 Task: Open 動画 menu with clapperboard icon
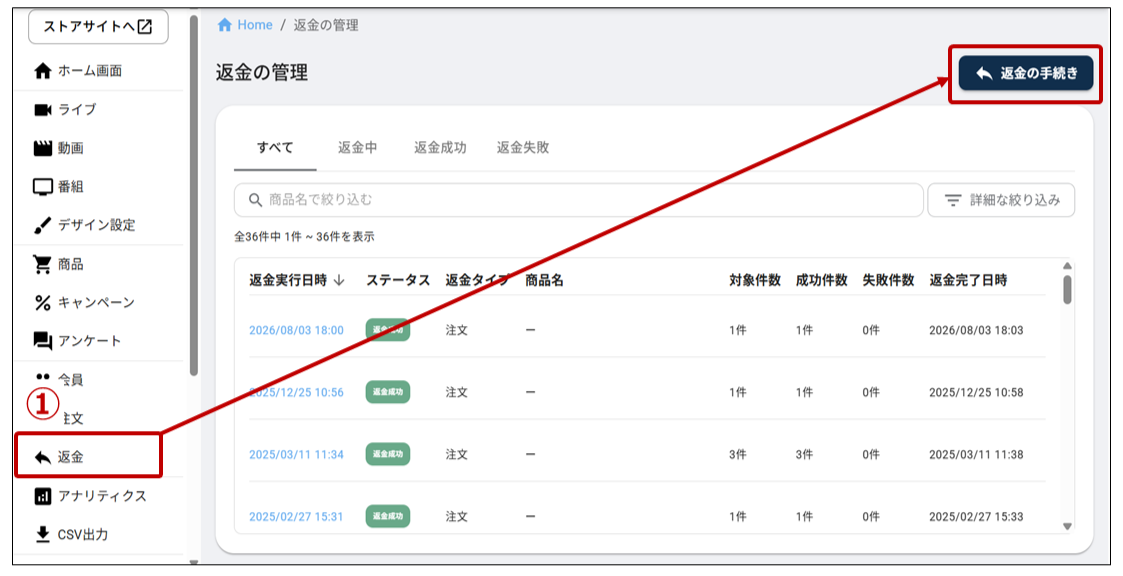point(43,148)
